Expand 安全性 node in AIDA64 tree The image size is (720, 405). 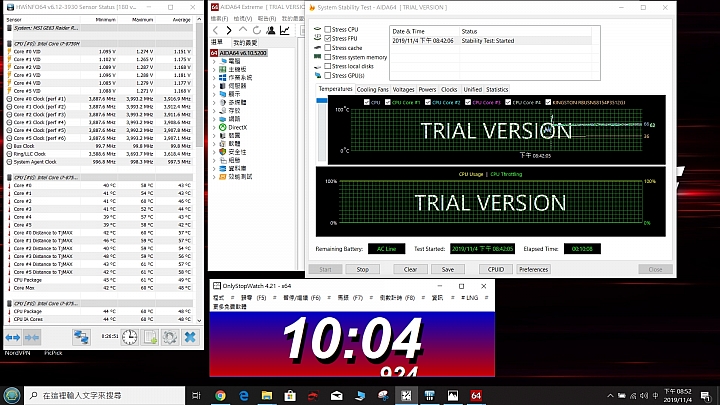214,152
